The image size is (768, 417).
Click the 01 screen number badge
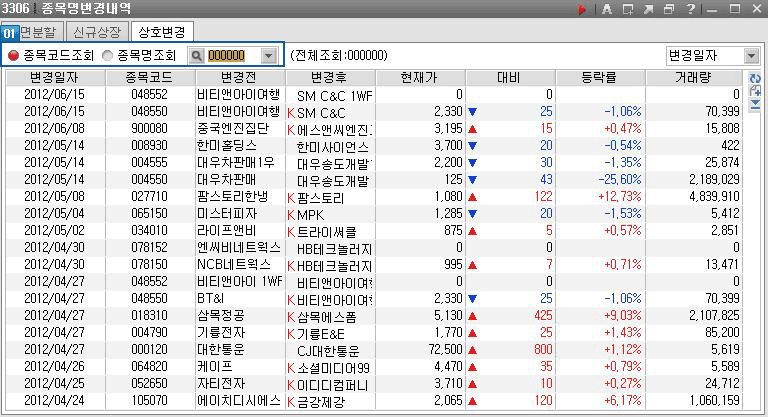9,33
